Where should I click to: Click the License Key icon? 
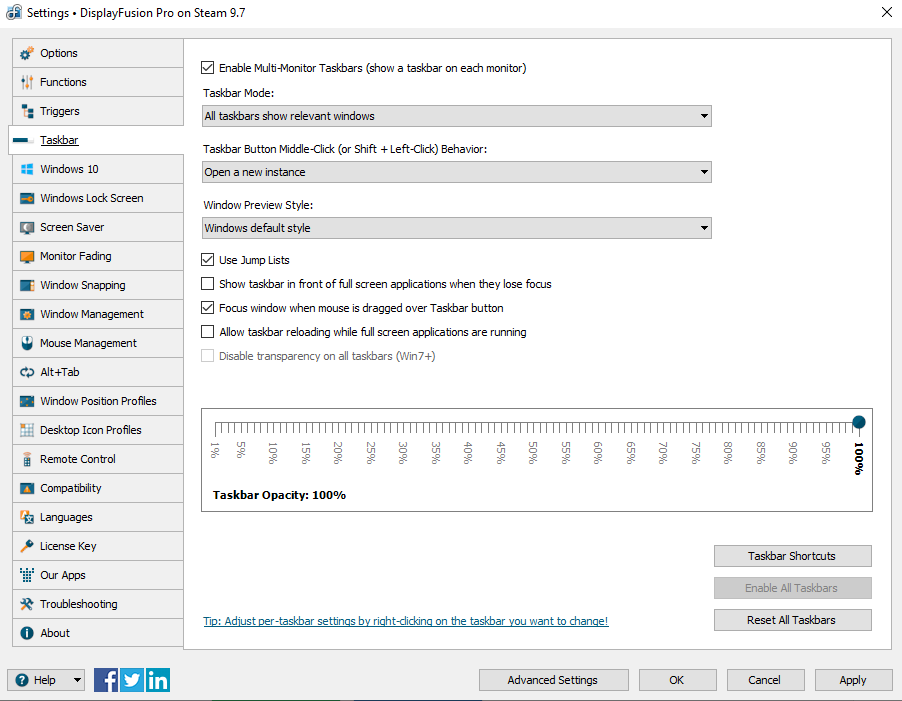click(26, 546)
